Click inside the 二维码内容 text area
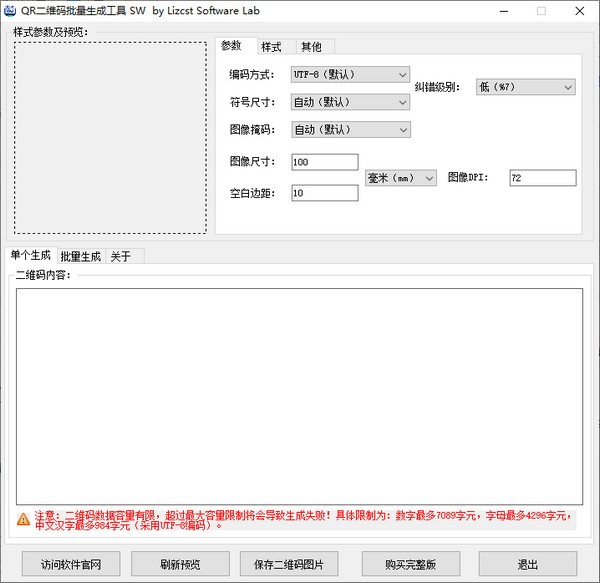 pyautogui.click(x=299, y=395)
